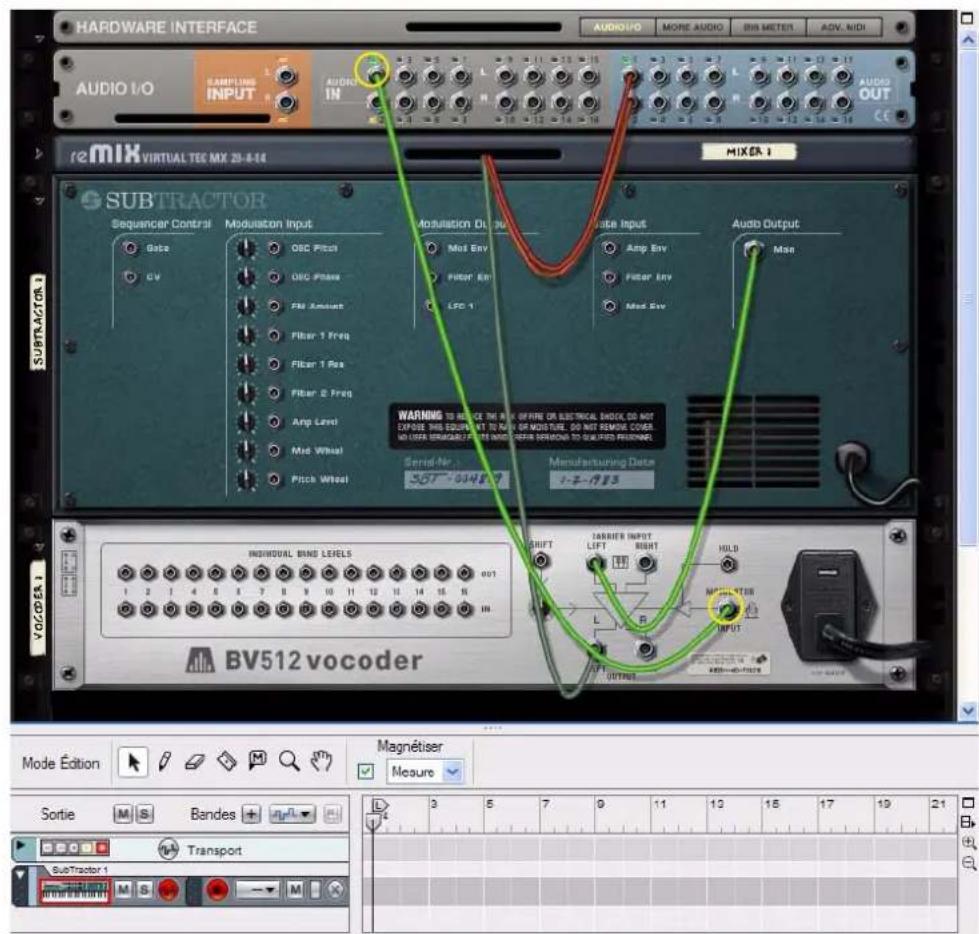Click the SubTractor 1 keyboard track icon
Viewport: 979px width, 934px height.
coord(75,890)
